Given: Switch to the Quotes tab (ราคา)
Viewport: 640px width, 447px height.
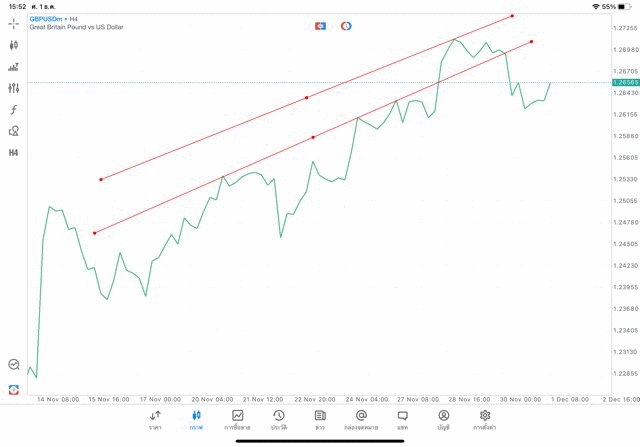Looking at the screenshot, I should [x=155, y=420].
